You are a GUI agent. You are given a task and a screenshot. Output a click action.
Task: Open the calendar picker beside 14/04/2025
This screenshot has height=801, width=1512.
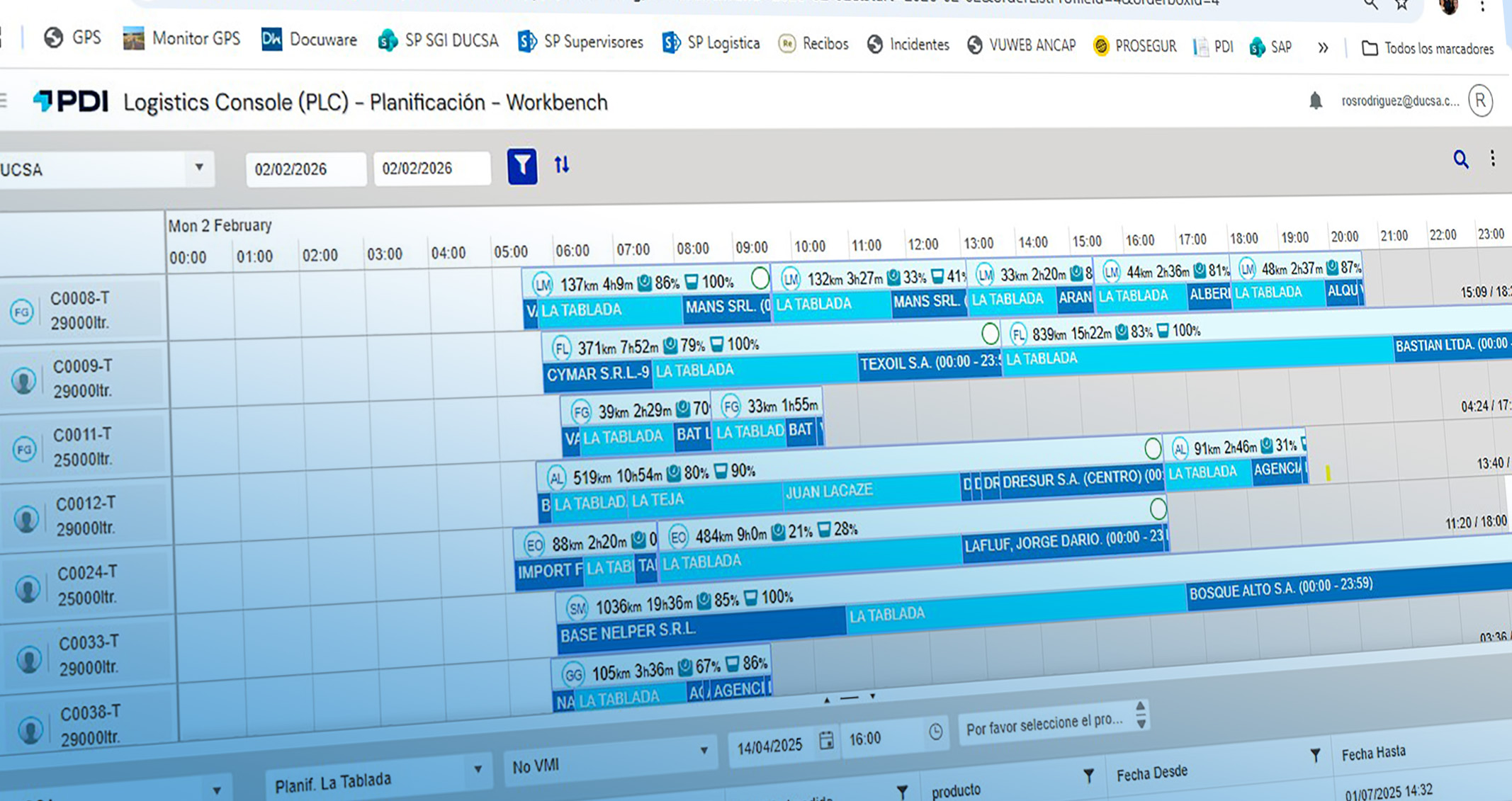pyautogui.click(x=826, y=741)
